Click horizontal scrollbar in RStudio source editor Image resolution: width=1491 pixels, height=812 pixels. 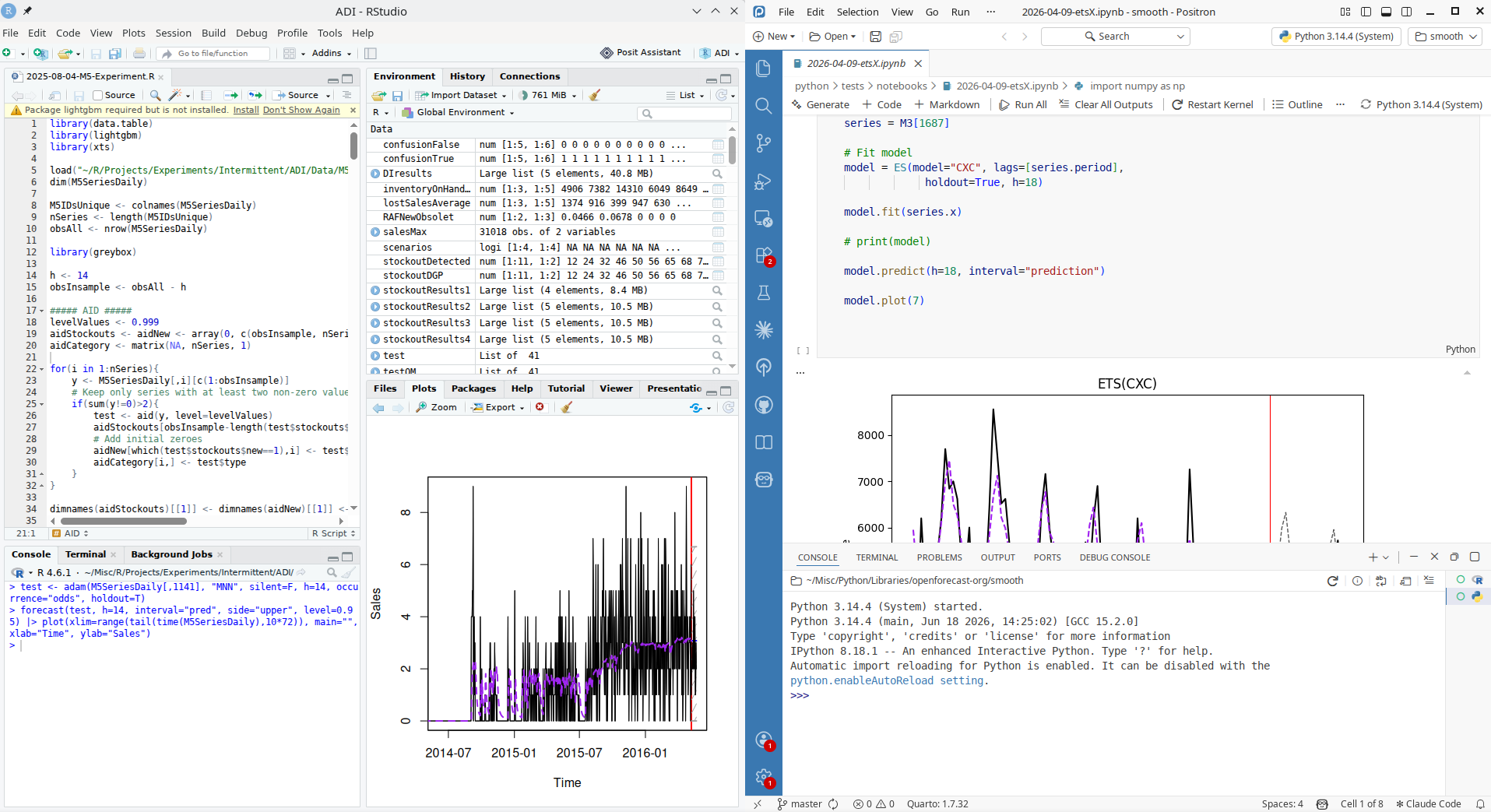pyautogui.click(x=124, y=521)
